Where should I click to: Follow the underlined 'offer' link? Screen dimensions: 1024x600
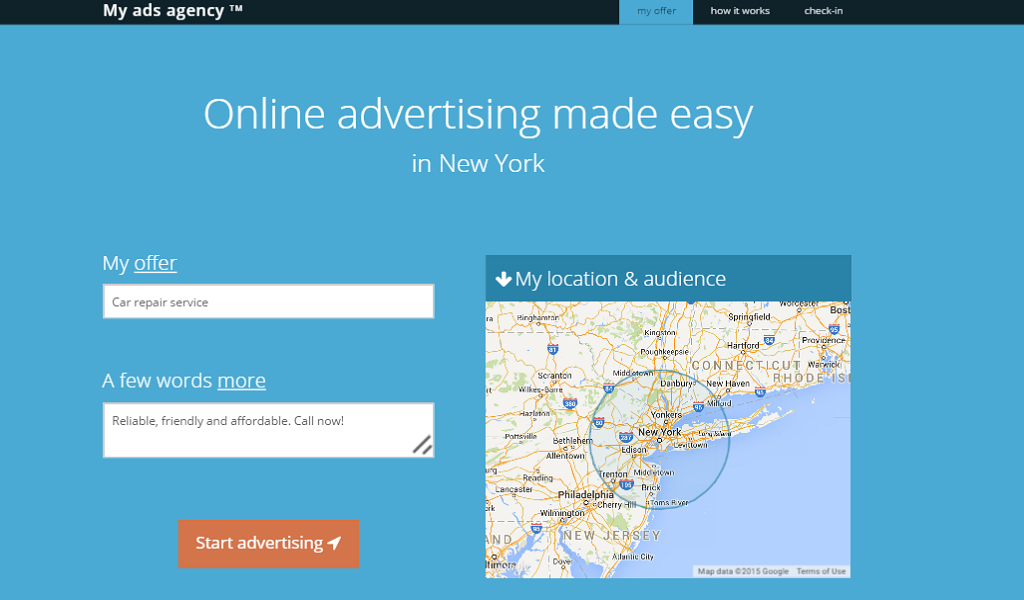(x=155, y=263)
